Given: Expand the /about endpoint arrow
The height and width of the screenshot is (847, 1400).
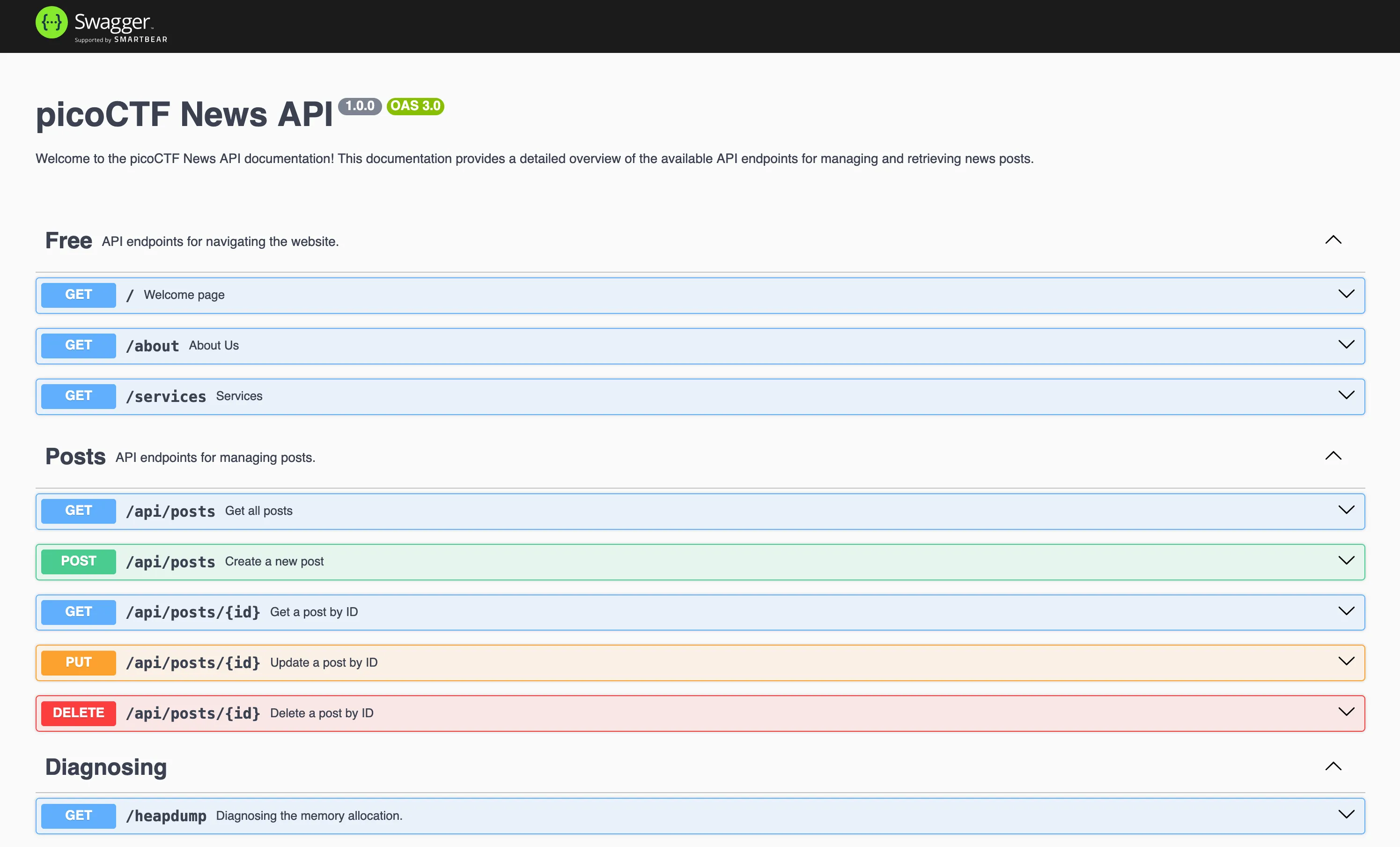Looking at the screenshot, I should (1346, 344).
